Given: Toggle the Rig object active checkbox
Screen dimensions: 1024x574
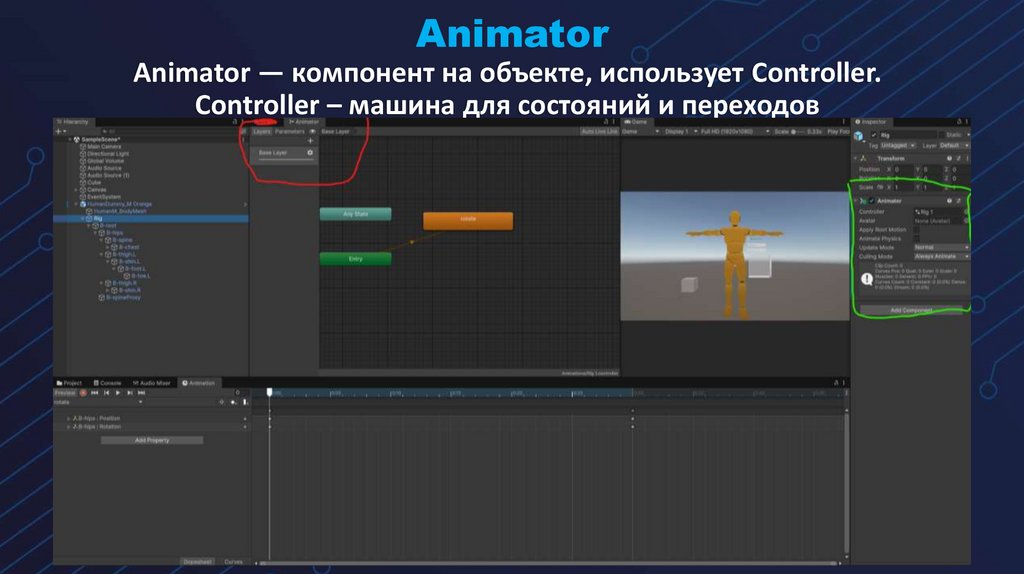Looking at the screenshot, I should point(874,135).
